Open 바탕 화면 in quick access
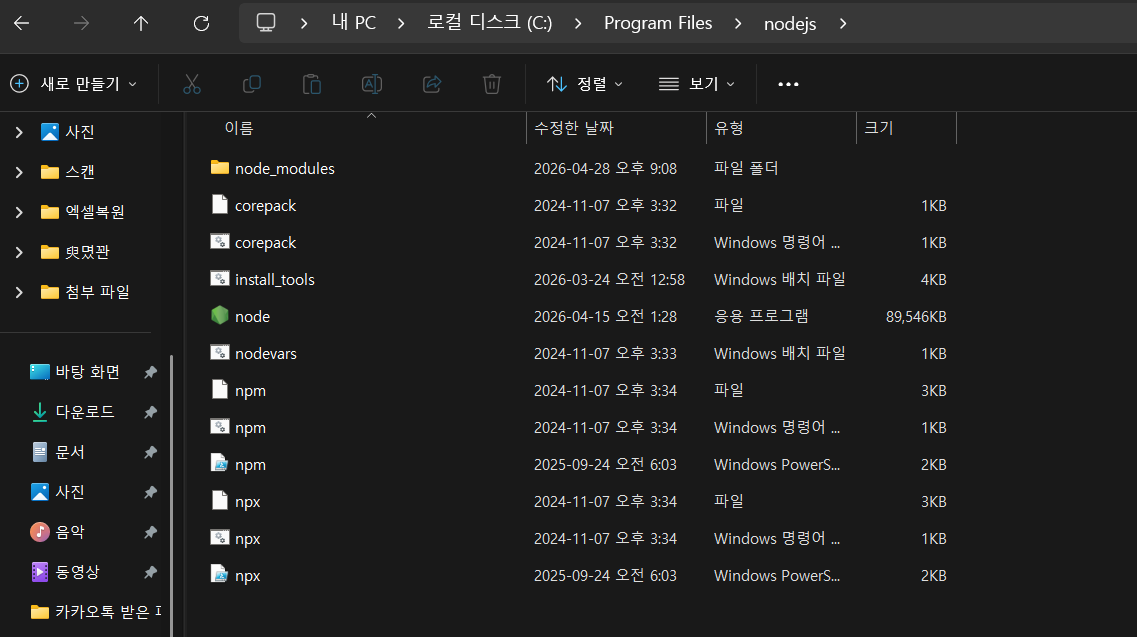Viewport: 1137px width, 637px height. pos(88,372)
